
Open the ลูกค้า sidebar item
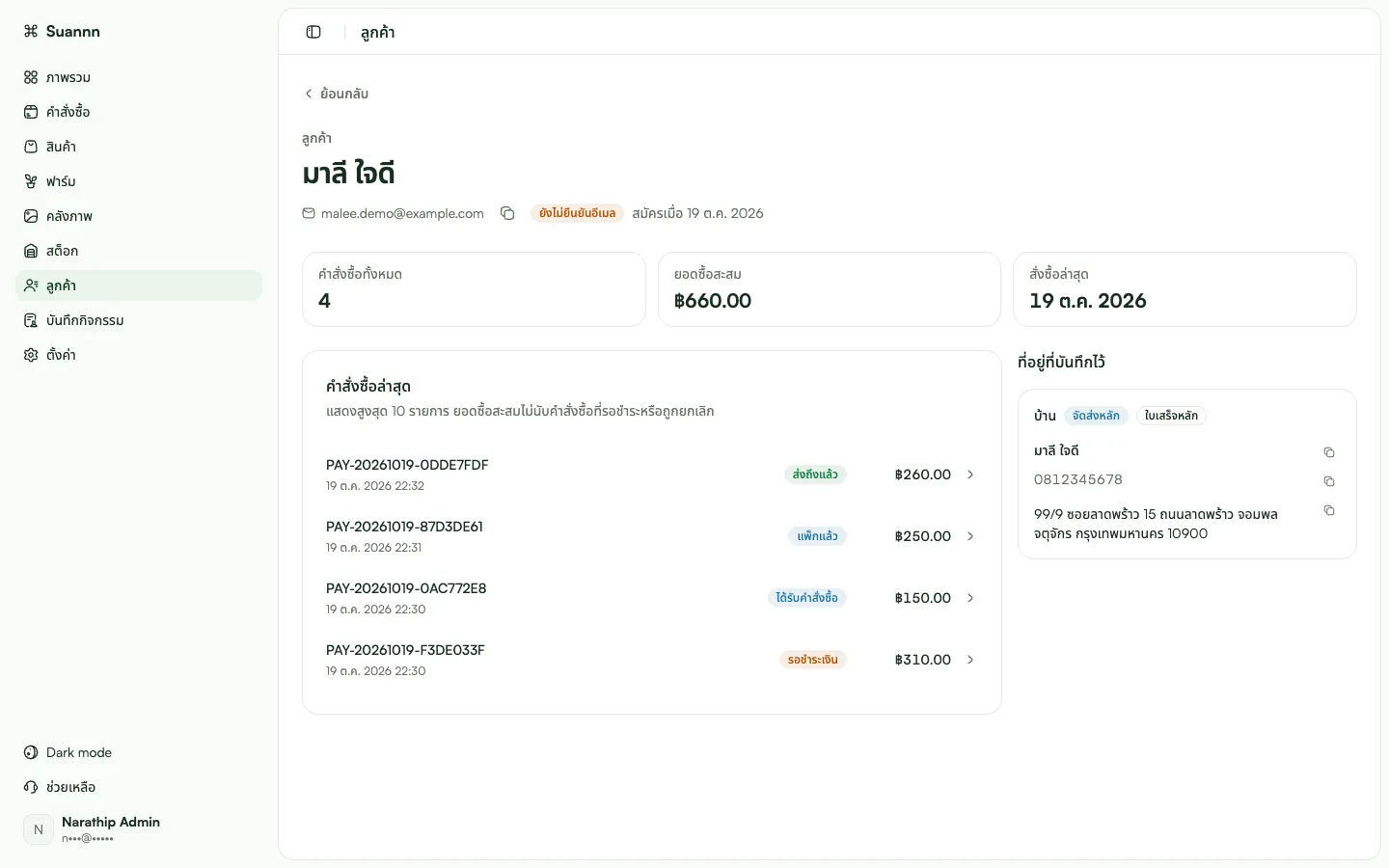(x=139, y=285)
